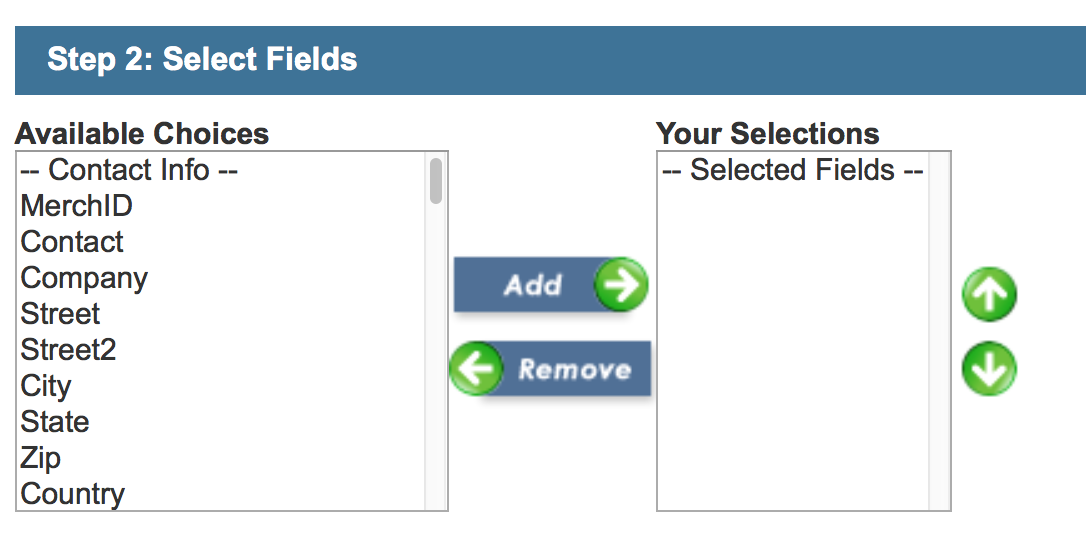Image resolution: width=1086 pixels, height=544 pixels.
Task: Click the -- Contact Info -- group header
Action: pyautogui.click(x=129, y=170)
